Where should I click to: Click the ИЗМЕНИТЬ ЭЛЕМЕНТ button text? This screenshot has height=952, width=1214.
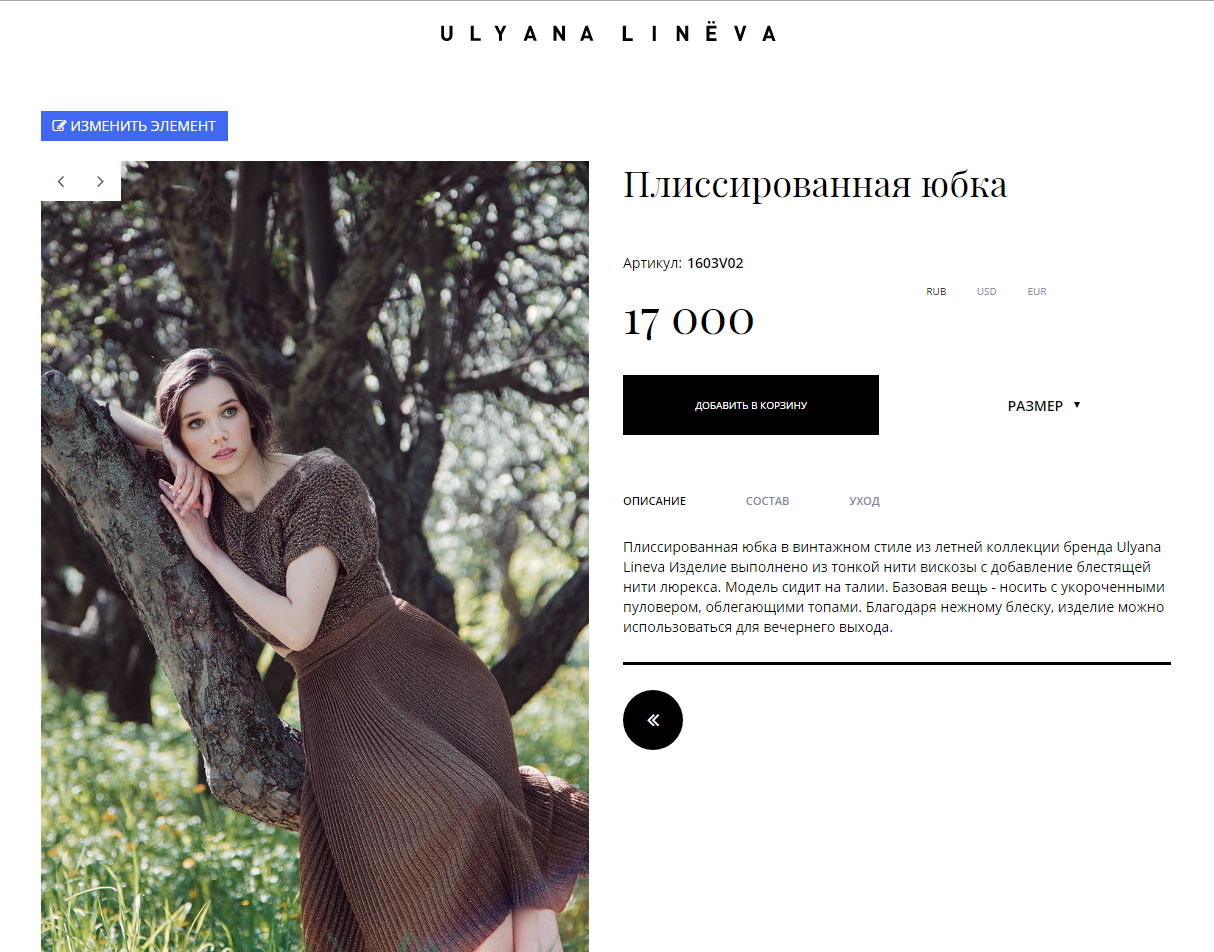(x=143, y=126)
